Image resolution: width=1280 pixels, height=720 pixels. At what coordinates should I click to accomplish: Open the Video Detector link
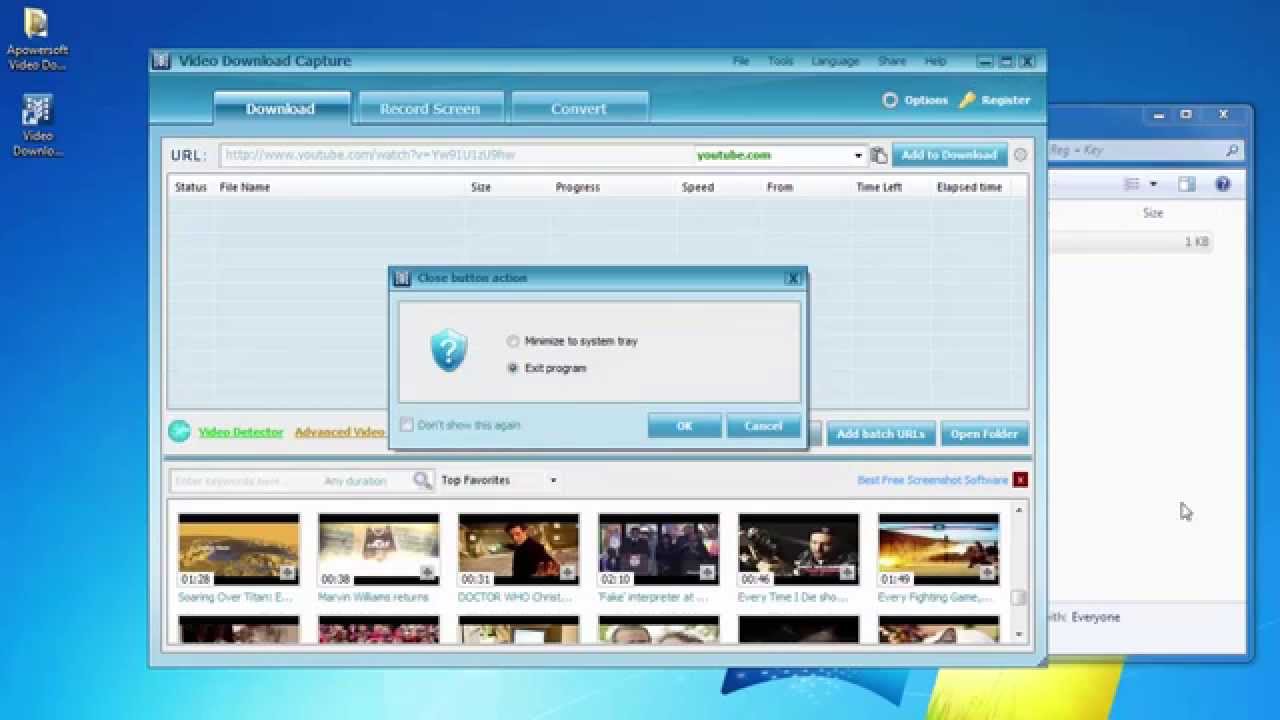point(241,432)
